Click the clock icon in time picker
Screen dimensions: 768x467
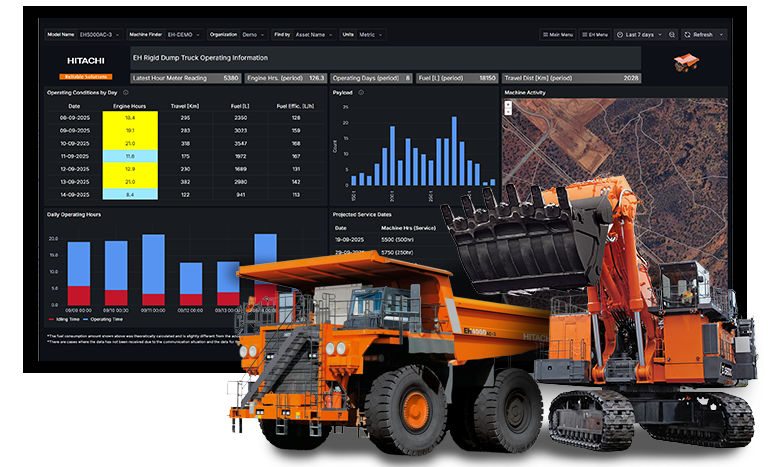[621, 34]
